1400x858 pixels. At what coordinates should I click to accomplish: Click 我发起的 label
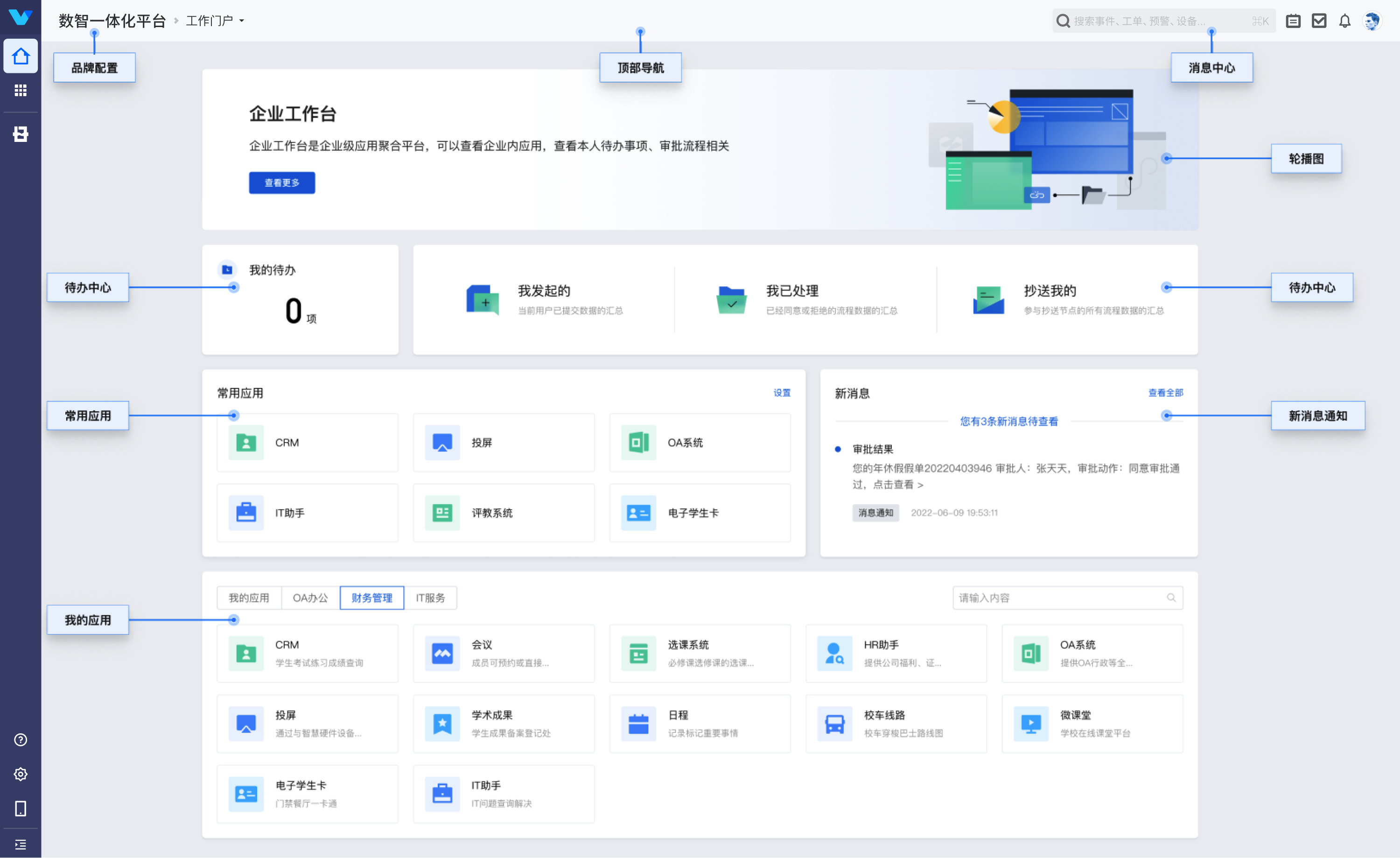(x=544, y=291)
